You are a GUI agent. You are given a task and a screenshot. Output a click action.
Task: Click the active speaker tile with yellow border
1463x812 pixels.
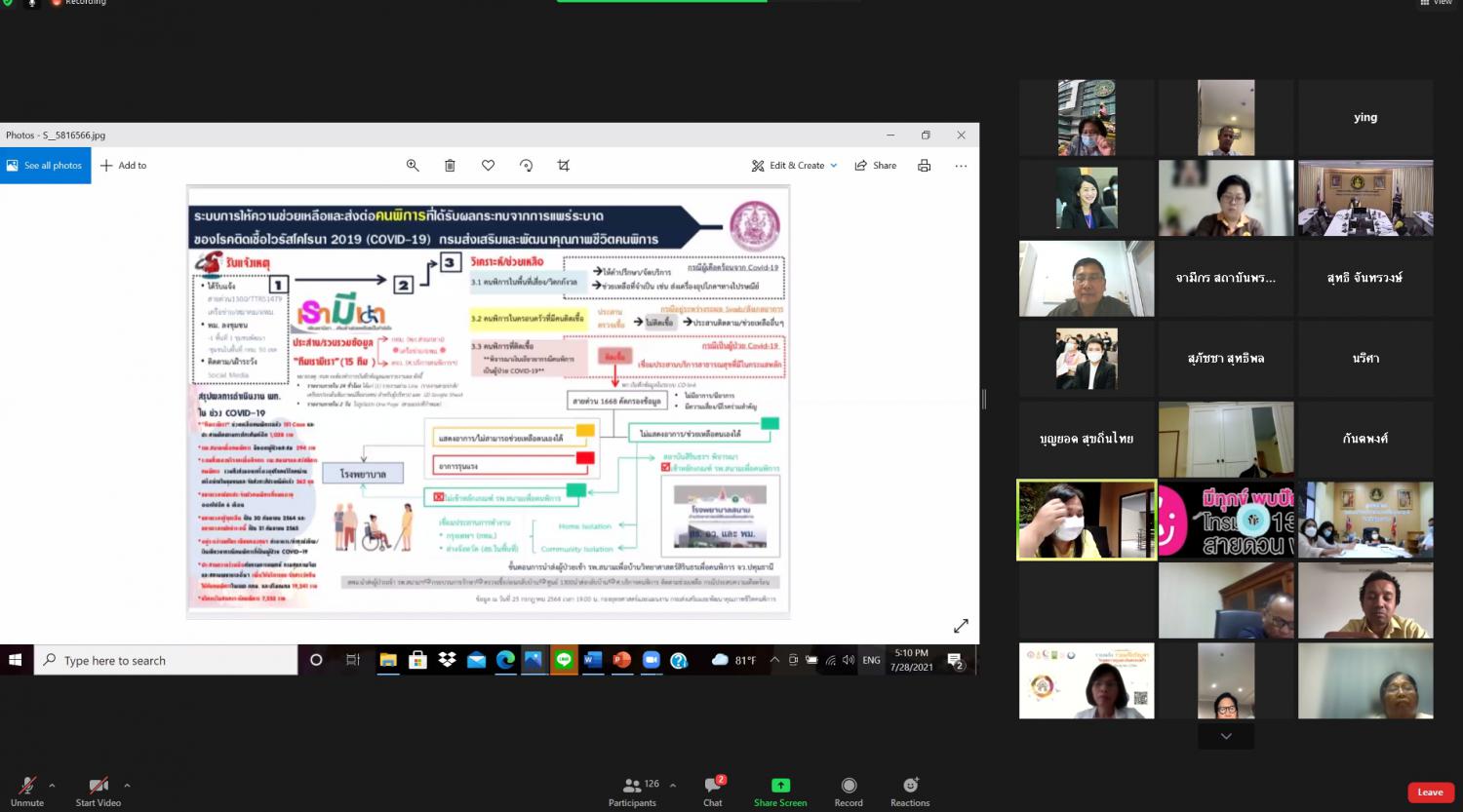coord(1087,520)
